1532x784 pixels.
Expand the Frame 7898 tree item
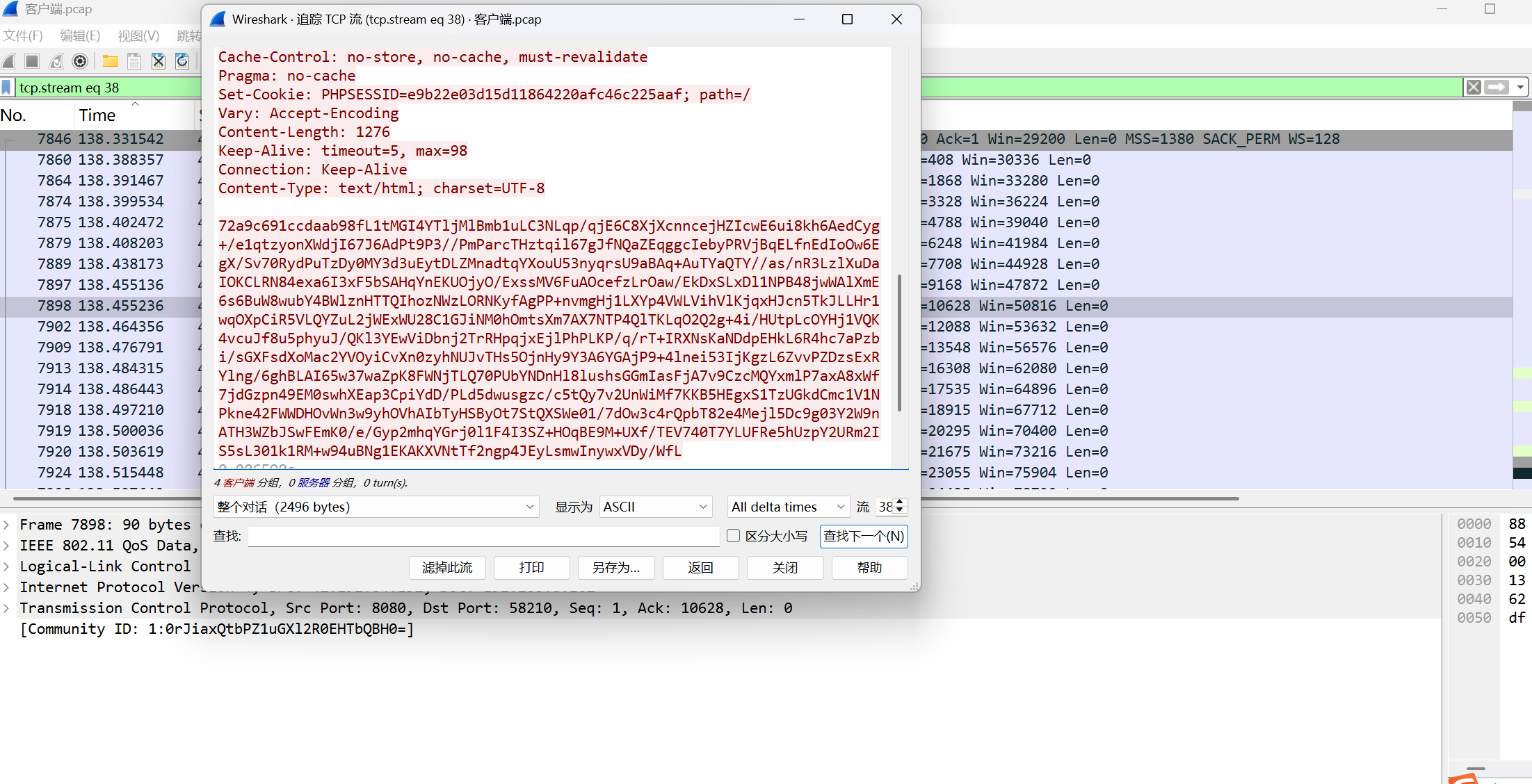6,525
